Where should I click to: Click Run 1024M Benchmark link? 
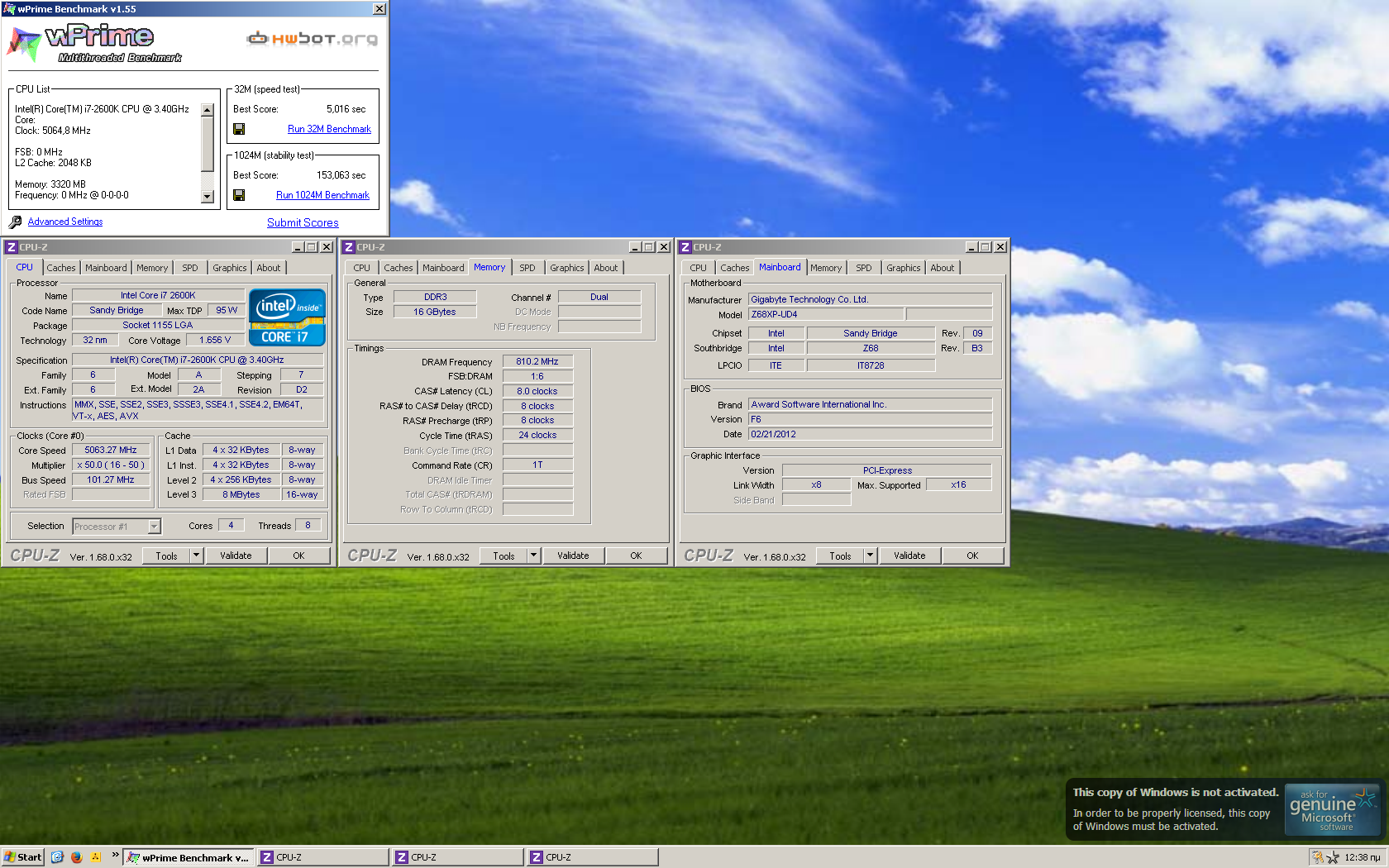(x=322, y=195)
